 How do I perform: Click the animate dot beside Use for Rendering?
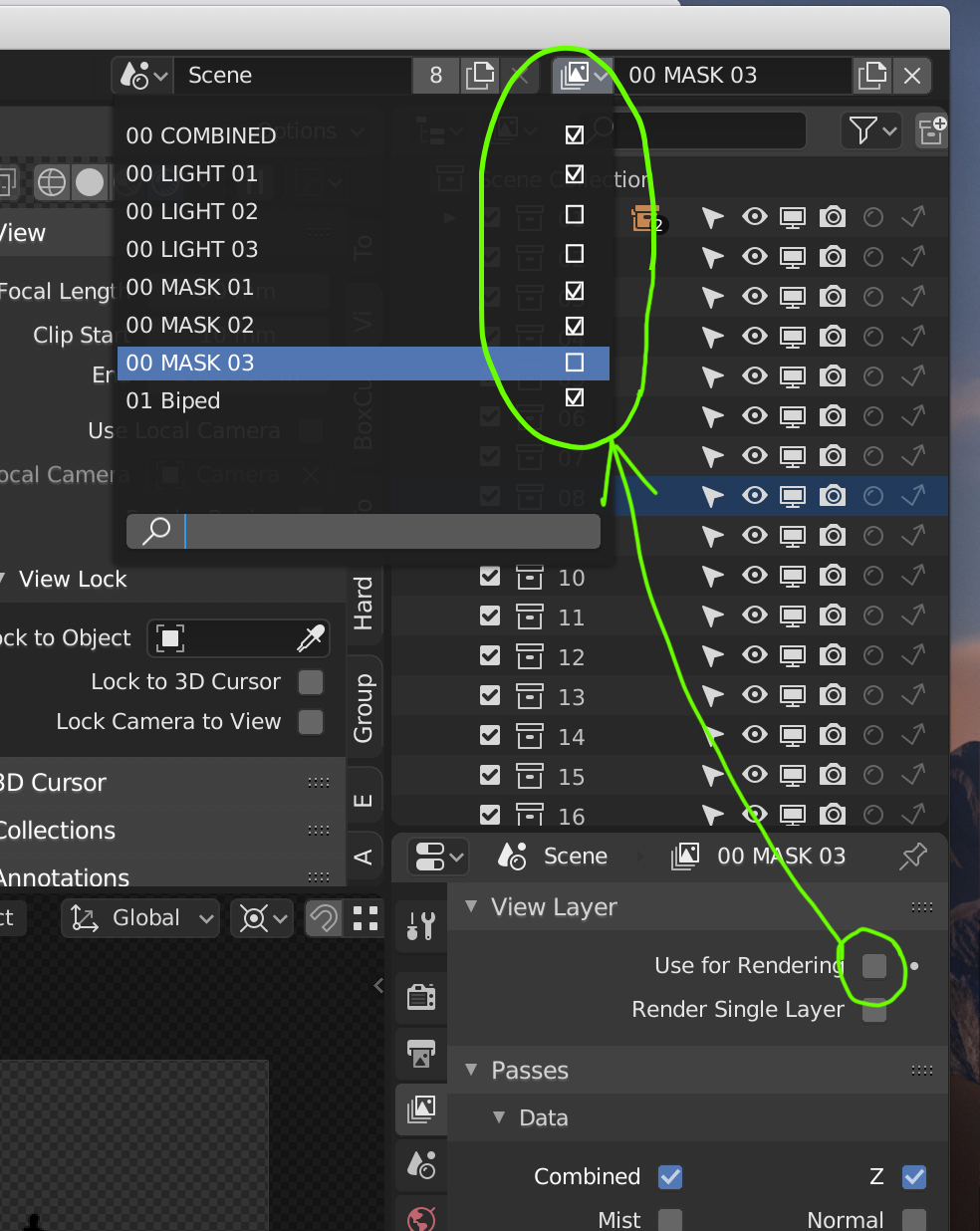[914, 966]
